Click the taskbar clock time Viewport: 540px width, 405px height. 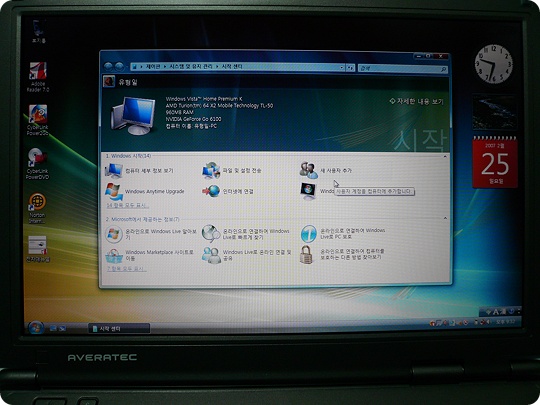[x=506, y=322]
